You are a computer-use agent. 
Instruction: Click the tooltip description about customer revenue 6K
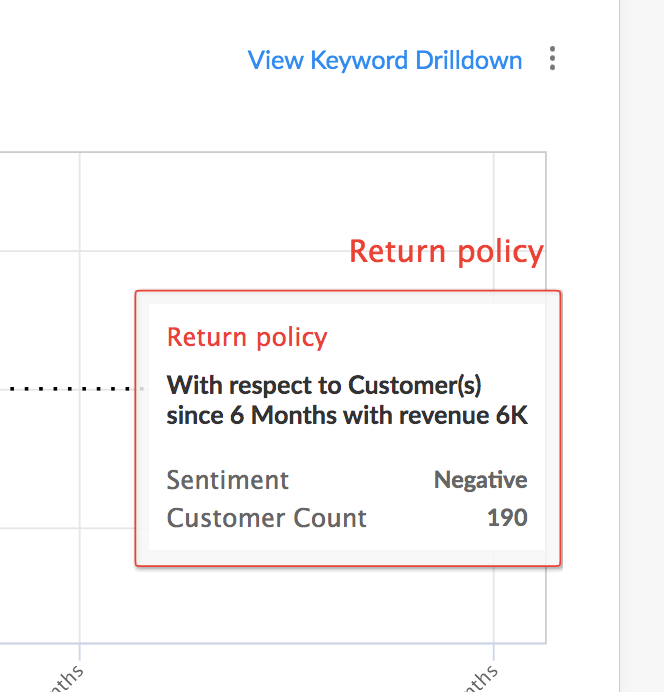tap(347, 400)
